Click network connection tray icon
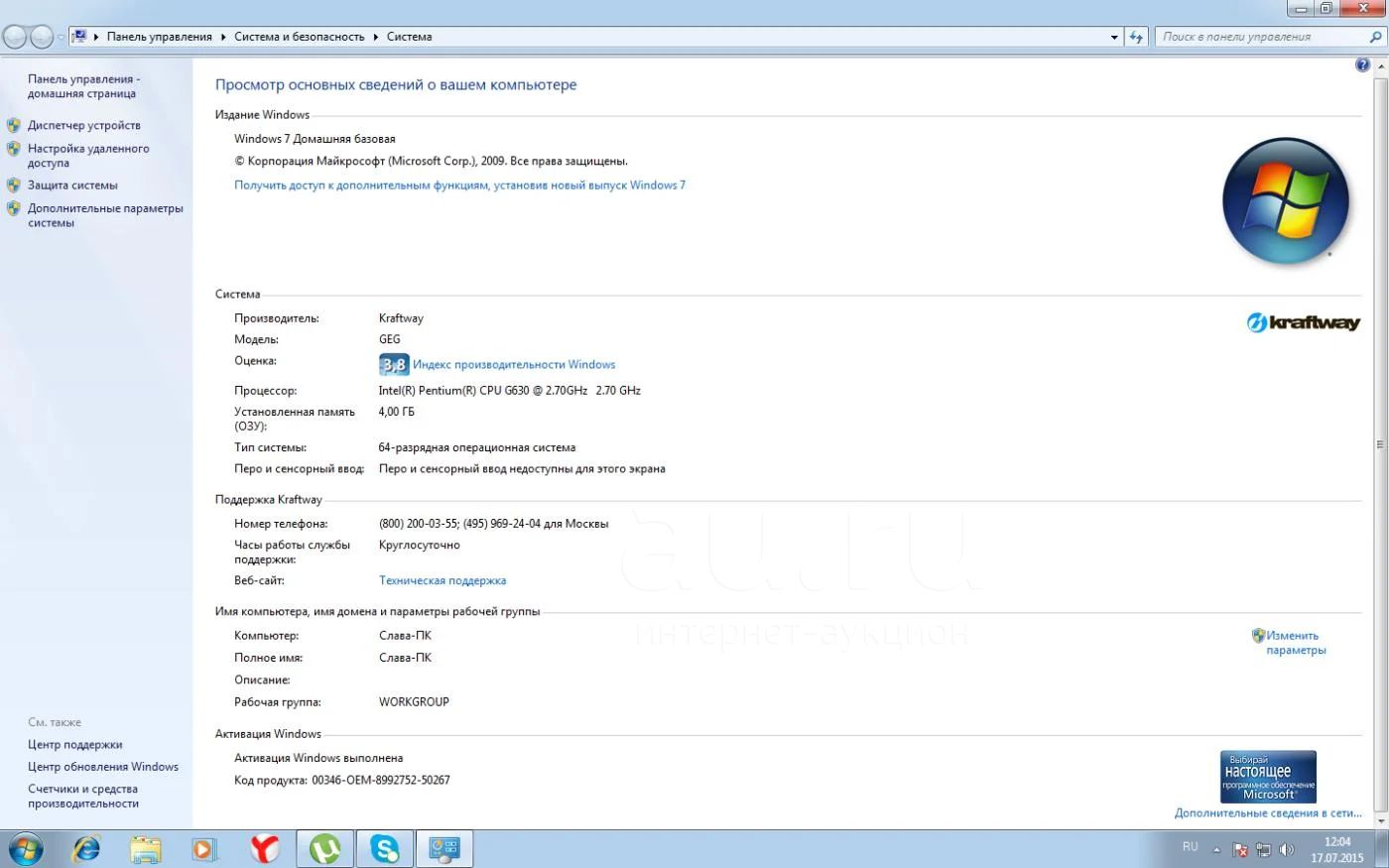 click(x=1263, y=850)
